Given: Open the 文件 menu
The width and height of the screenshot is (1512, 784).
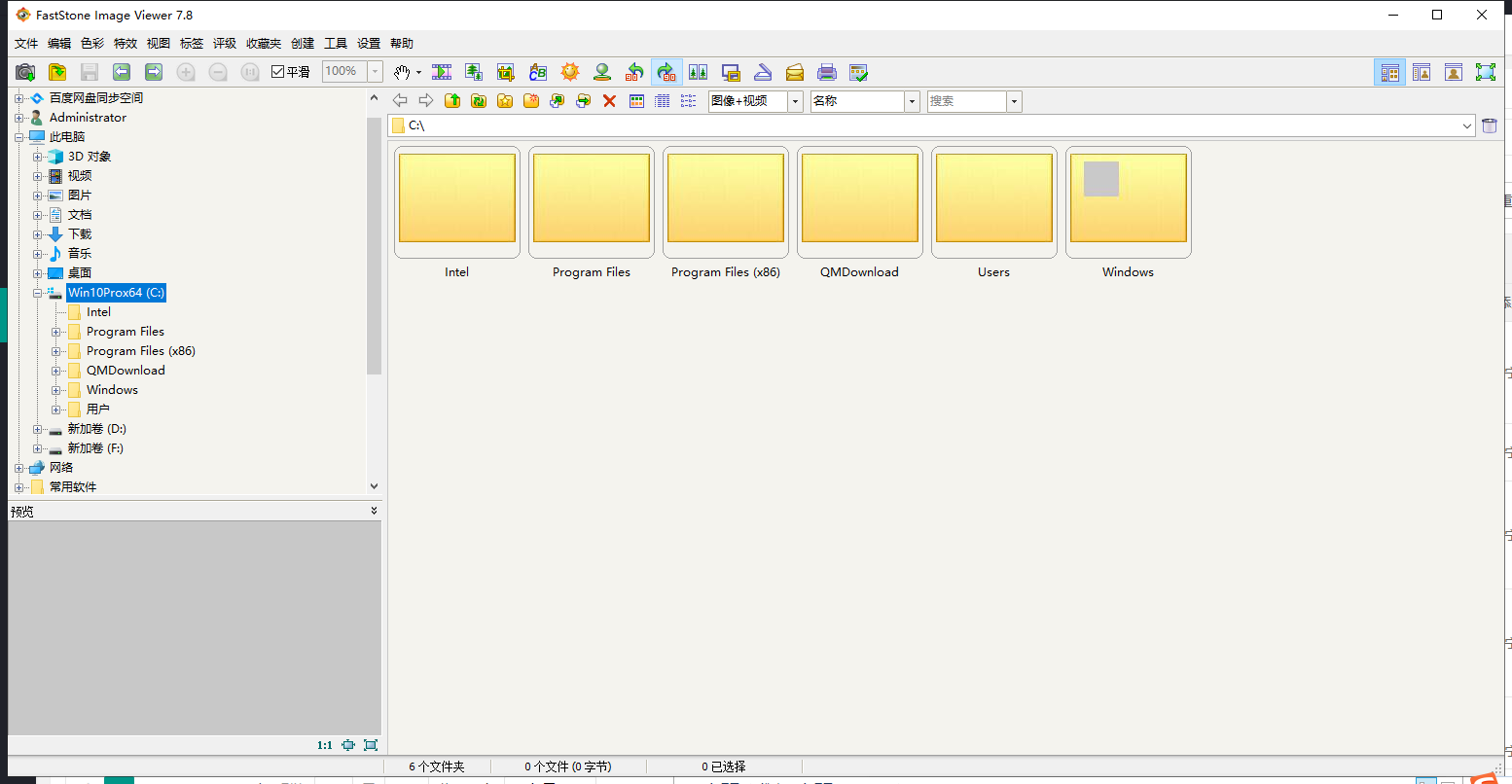Looking at the screenshot, I should pyautogui.click(x=25, y=43).
